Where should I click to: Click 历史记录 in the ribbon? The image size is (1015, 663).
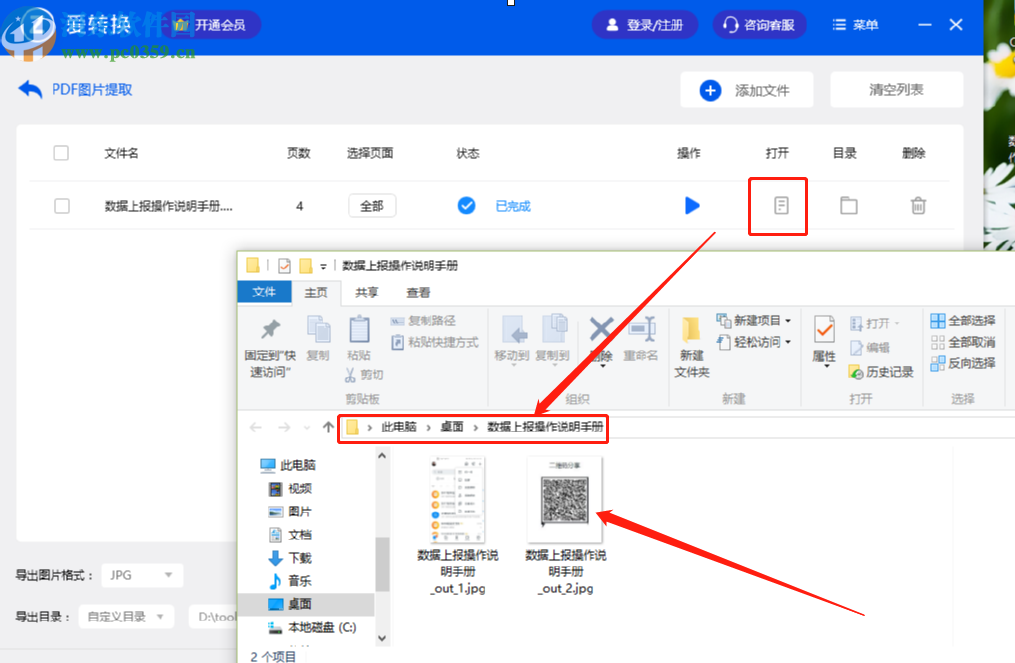(x=881, y=372)
